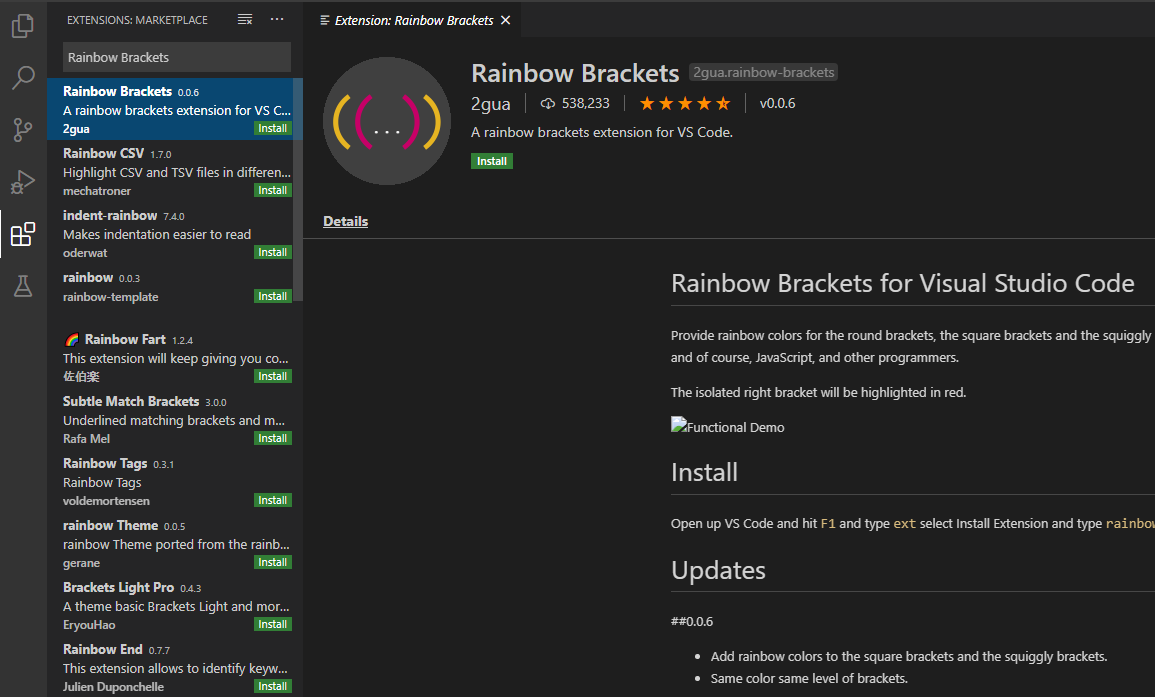This screenshot has width=1155, height=697.
Task: Install the rainbow extension by rainbow-template
Action: coord(273,296)
